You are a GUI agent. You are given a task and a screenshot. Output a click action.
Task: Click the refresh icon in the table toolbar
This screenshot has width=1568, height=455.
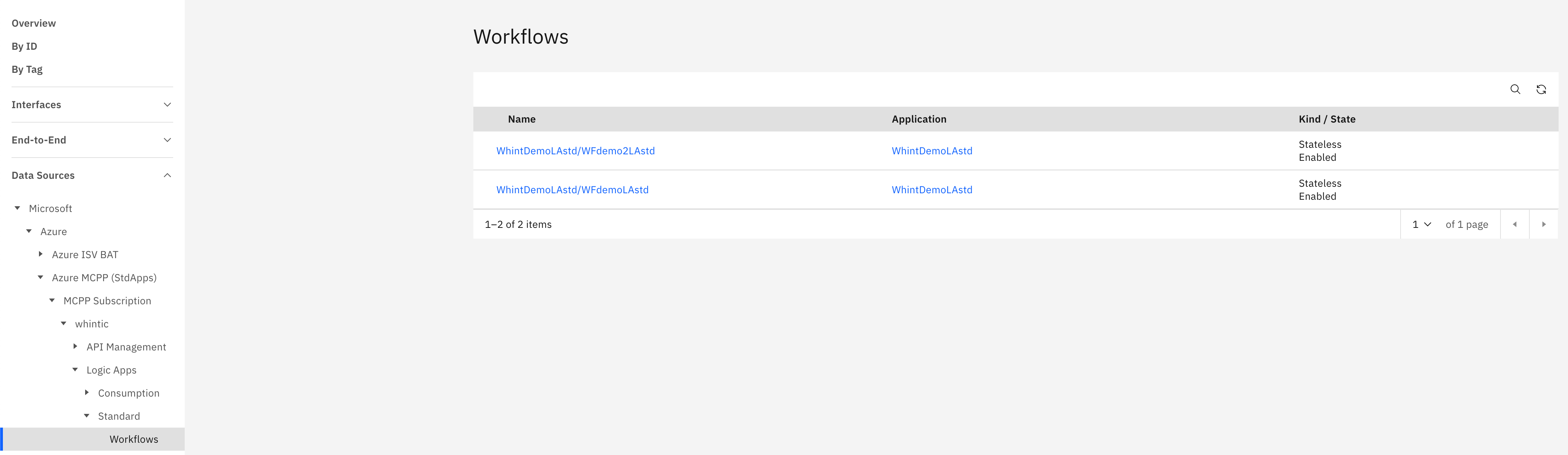click(1541, 89)
